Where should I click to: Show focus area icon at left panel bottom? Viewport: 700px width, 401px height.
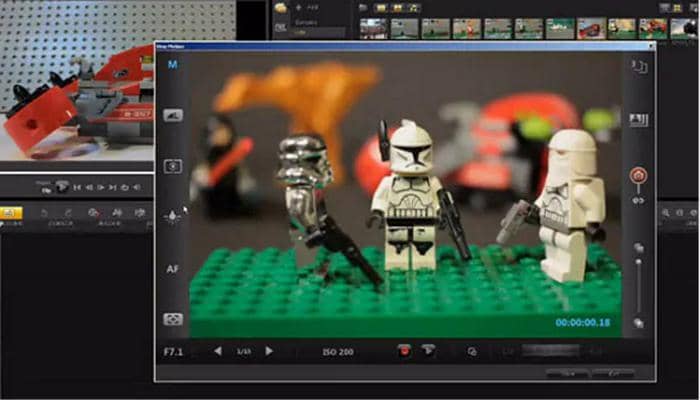click(173, 319)
